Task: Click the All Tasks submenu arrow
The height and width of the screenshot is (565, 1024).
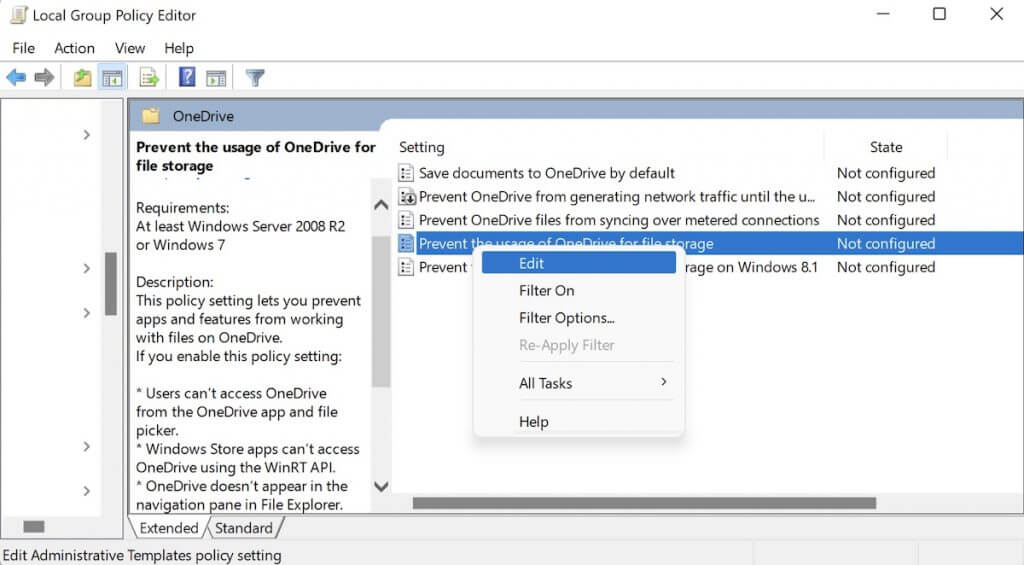Action: pos(664,382)
